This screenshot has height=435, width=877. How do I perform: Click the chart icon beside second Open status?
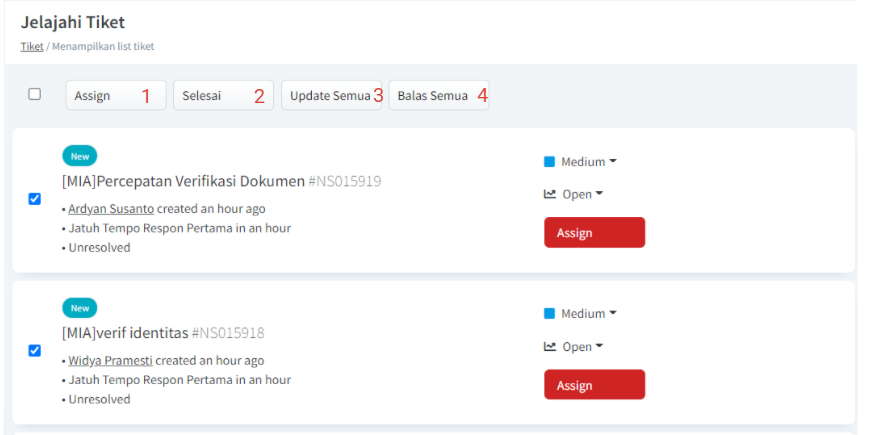click(x=550, y=346)
